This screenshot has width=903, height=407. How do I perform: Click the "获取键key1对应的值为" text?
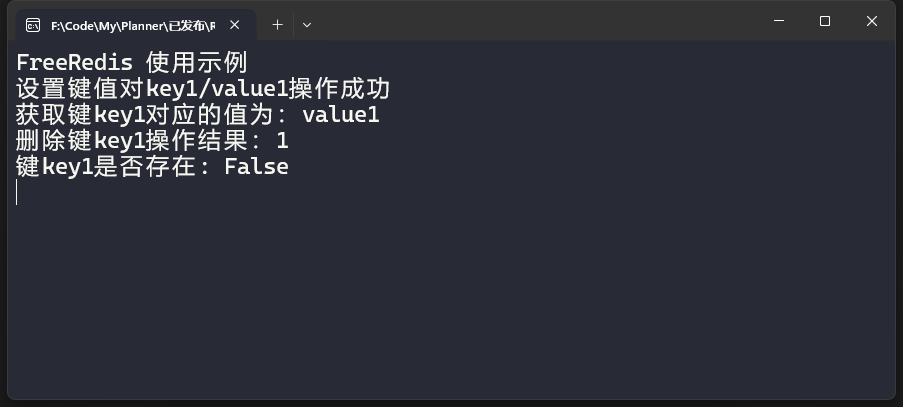151,115
